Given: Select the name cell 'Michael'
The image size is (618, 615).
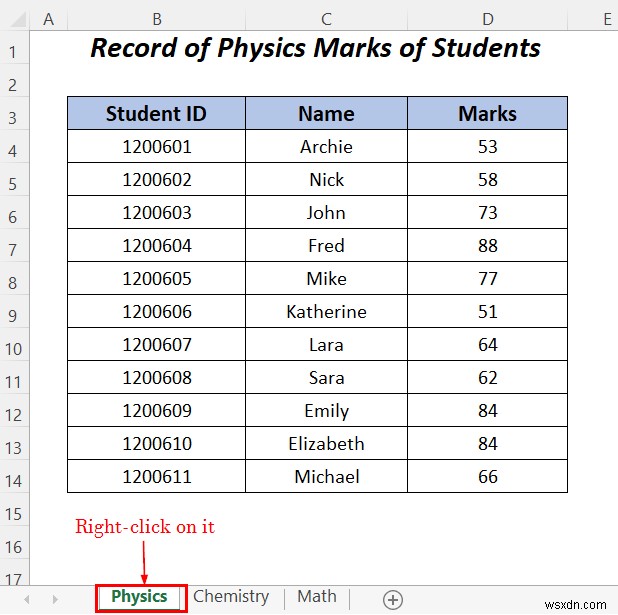Looking at the screenshot, I should [326, 476].
